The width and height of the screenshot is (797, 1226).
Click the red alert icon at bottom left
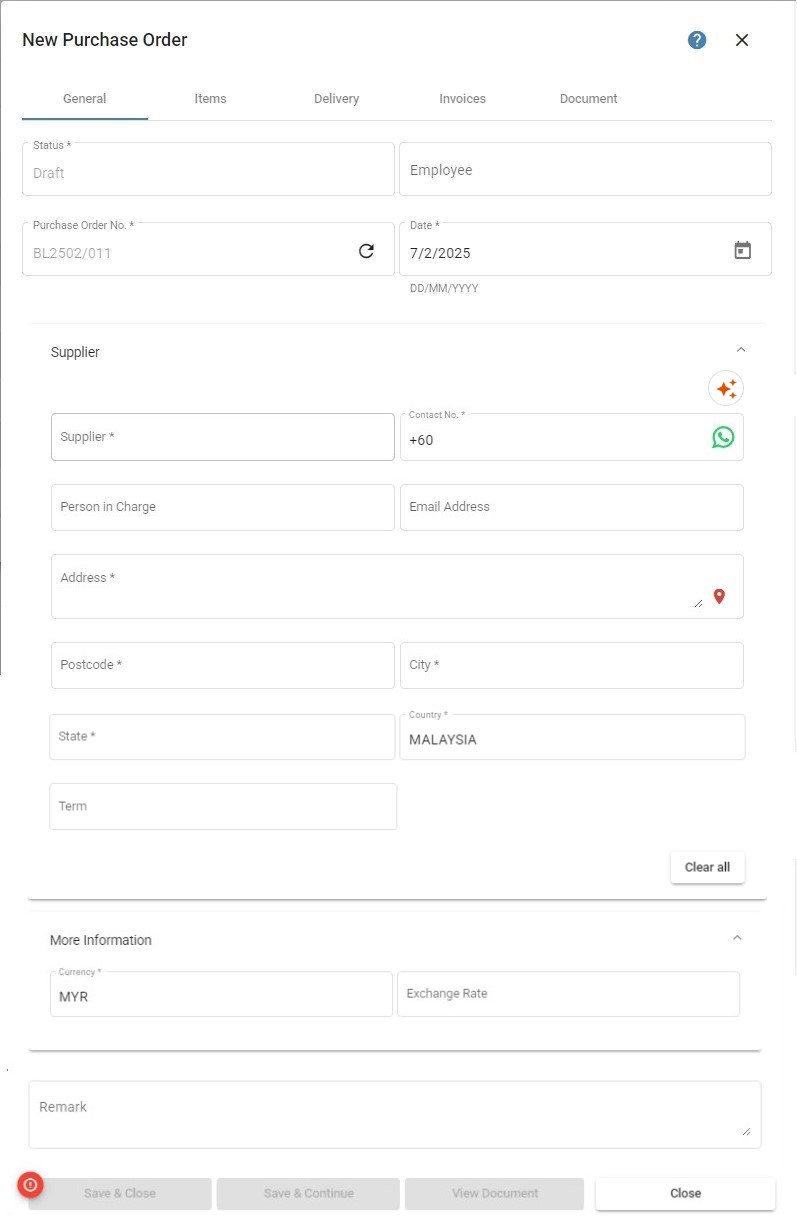pos(30,1185)
